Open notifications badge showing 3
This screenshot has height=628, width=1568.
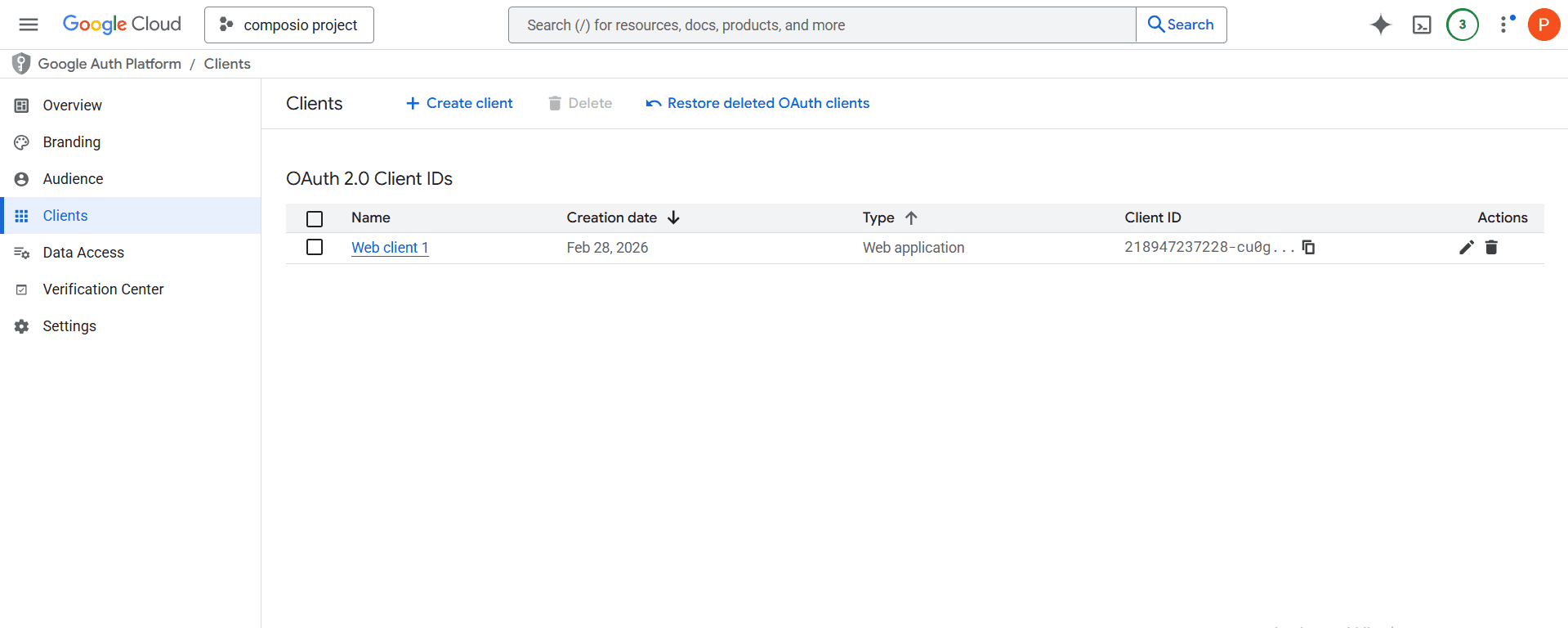[1463, 25]
